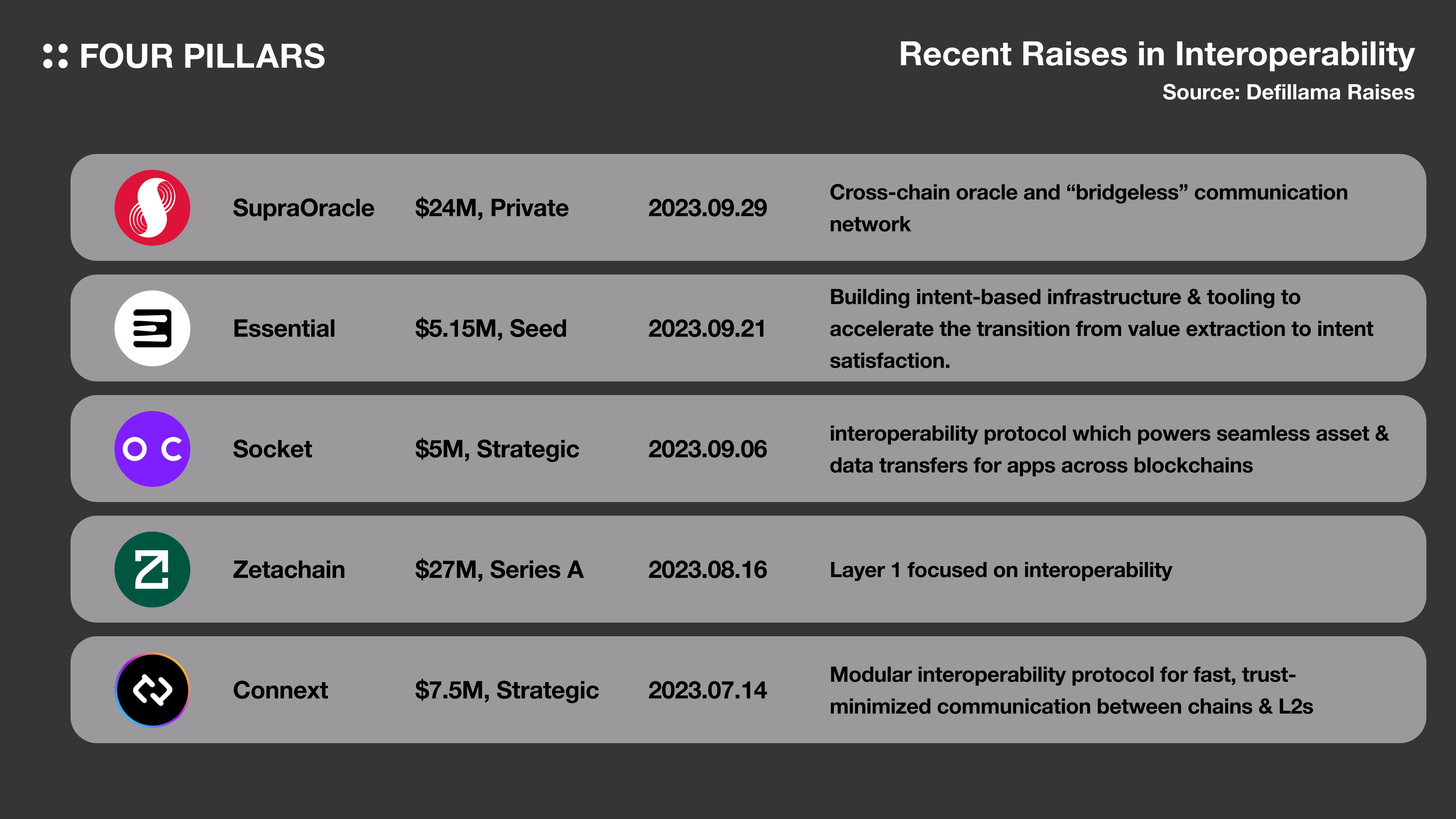
Task: Click the $27M, Series A amount
Action: (499, 569)
